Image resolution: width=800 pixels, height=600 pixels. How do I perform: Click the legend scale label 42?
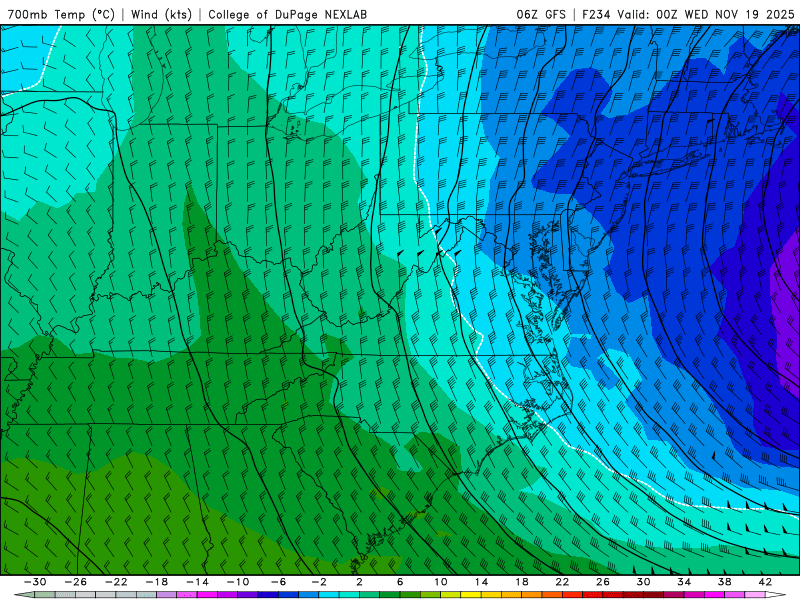pos(765,582)
